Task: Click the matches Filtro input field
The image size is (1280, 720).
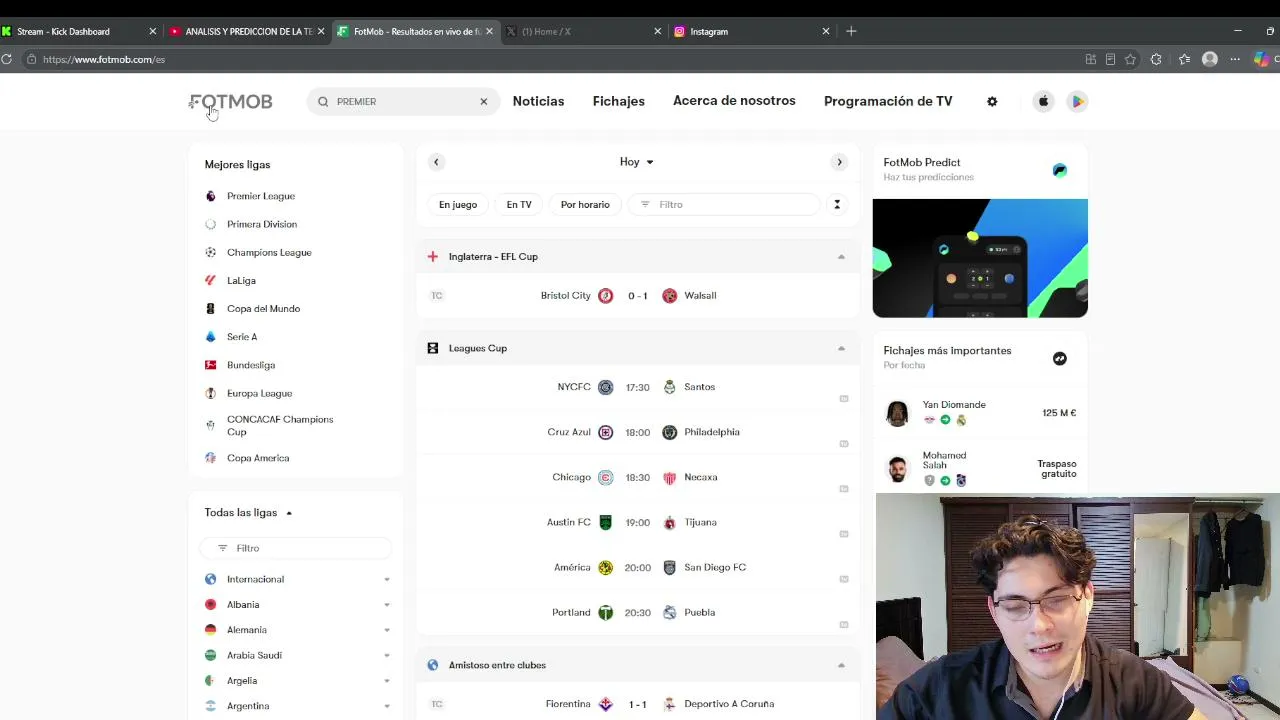Action: (724, 204)
